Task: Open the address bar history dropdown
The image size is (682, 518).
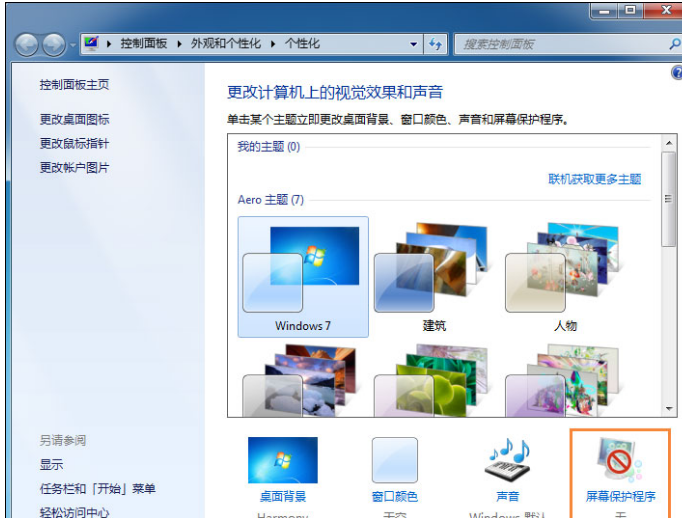Action: (413, 44)
